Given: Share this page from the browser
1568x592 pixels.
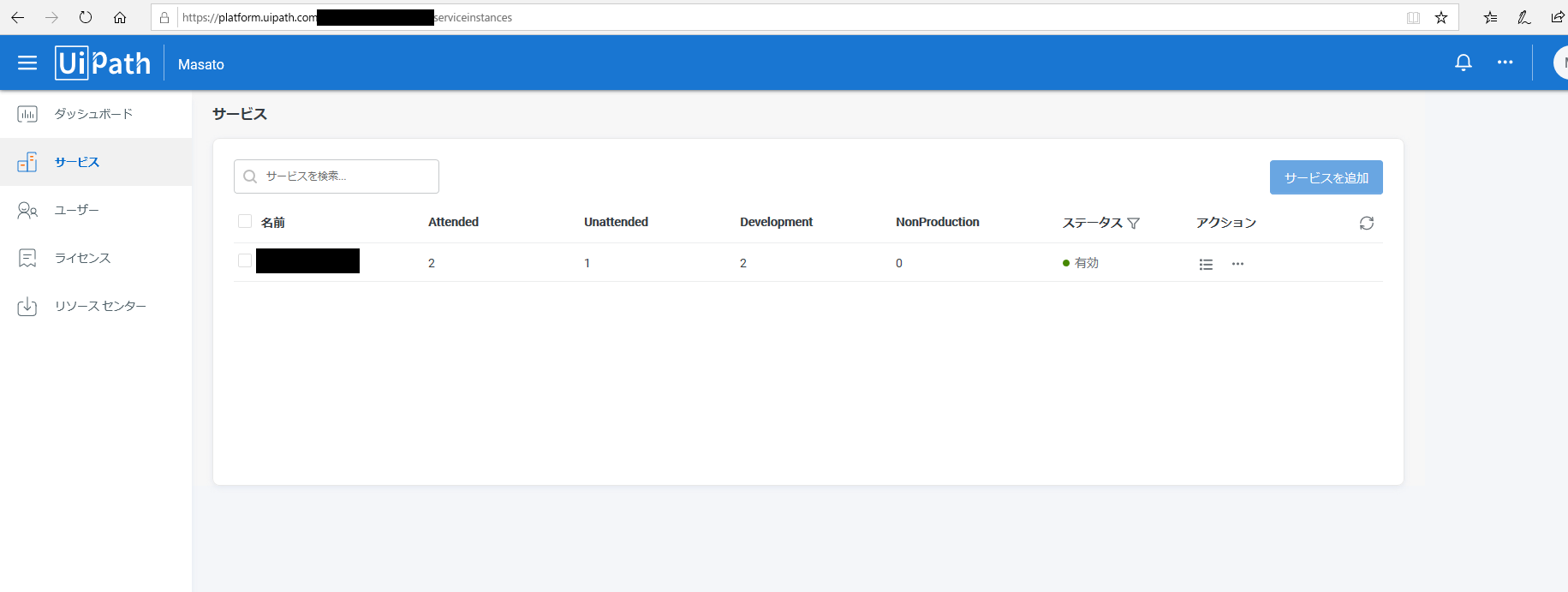Looking at the screenshot, I should click(1558, 17).
